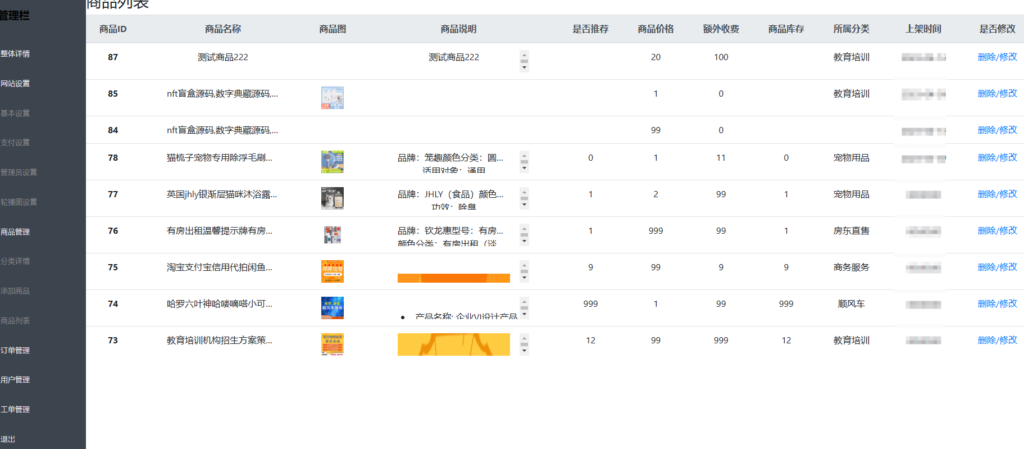The image size is (1024, 449).
Task: Click product name 测试商品222 in name column
Action: coord(223,57)
